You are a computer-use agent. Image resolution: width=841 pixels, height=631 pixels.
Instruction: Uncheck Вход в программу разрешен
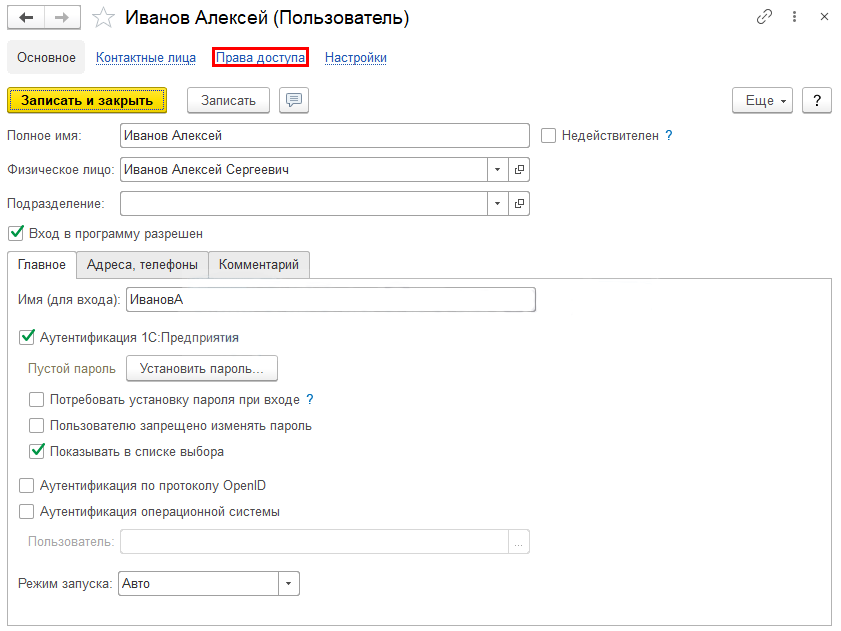(16, 233)
